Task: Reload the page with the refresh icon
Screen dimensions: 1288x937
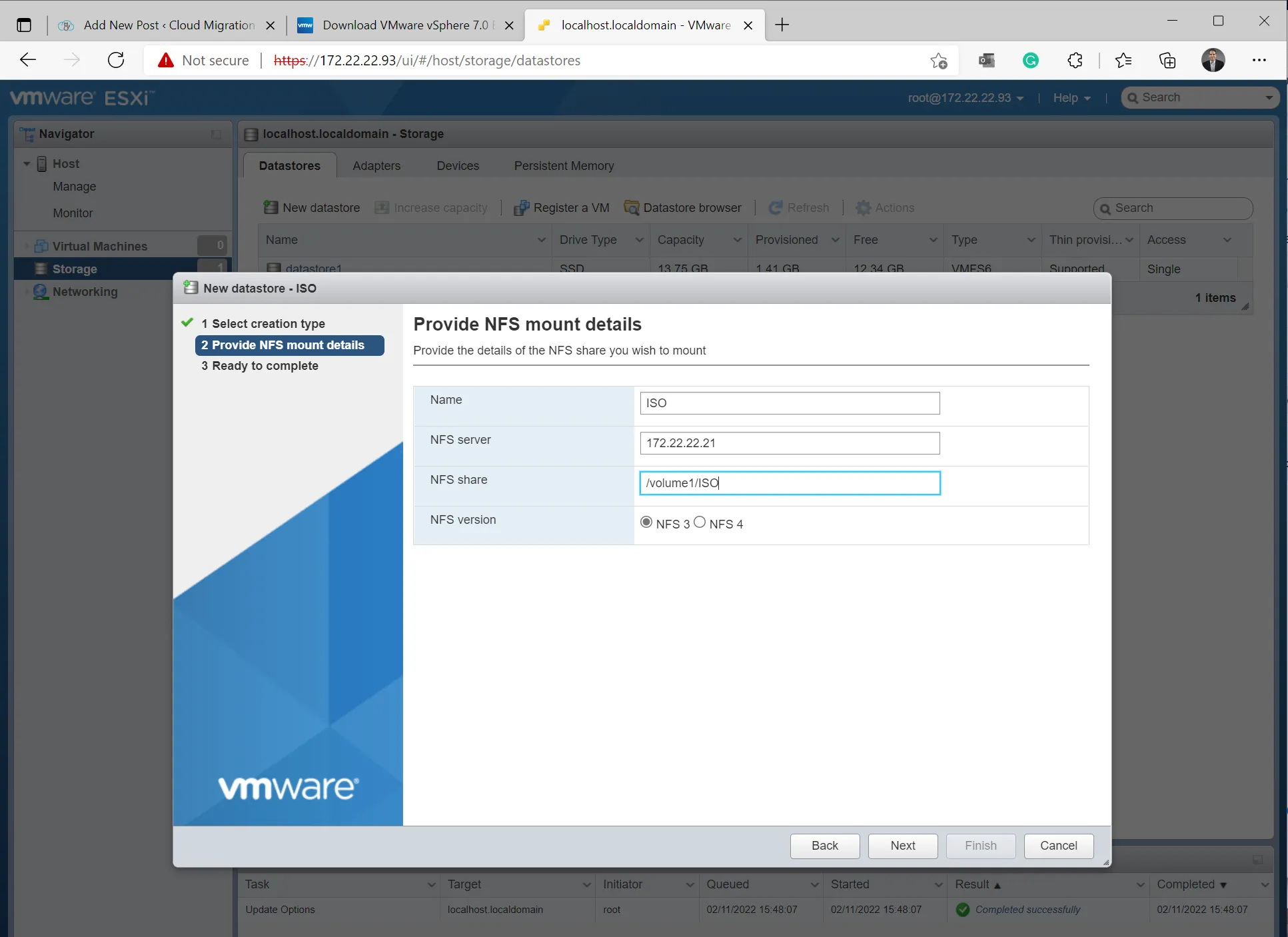Action: [116, 60]
